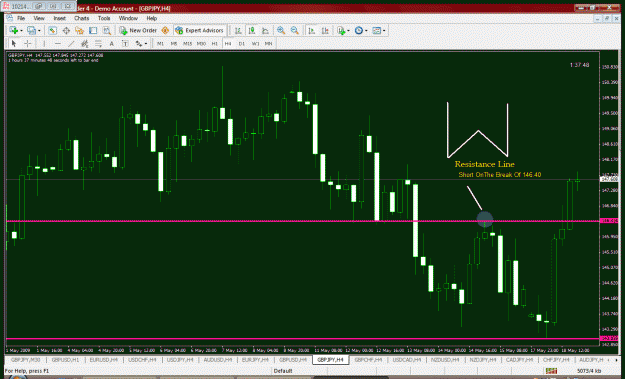Switch to the USDCAD,H4 chart tab

pos(407,360)
